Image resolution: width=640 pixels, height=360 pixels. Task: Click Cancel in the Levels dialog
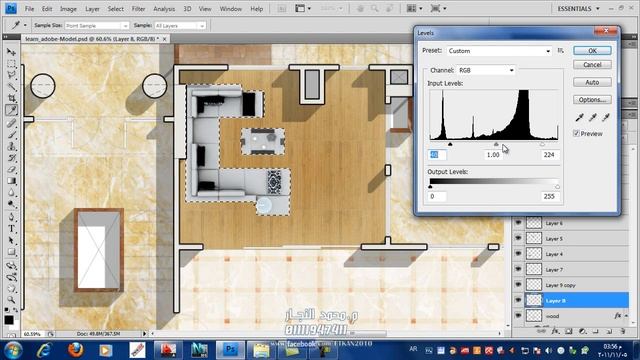(592, 64)
